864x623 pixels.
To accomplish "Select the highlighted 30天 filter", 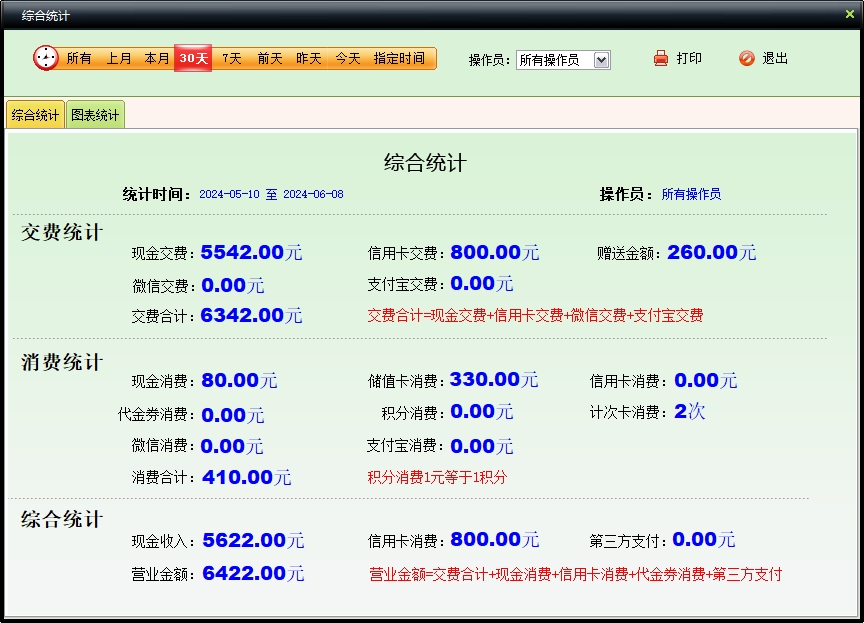I will pos(193,59).
